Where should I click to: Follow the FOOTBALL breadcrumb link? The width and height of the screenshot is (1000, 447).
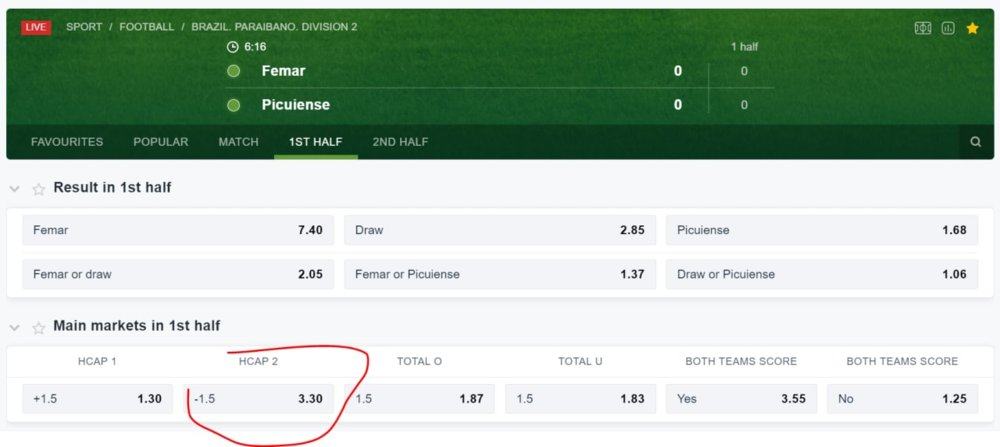click(x=145, y=27)
